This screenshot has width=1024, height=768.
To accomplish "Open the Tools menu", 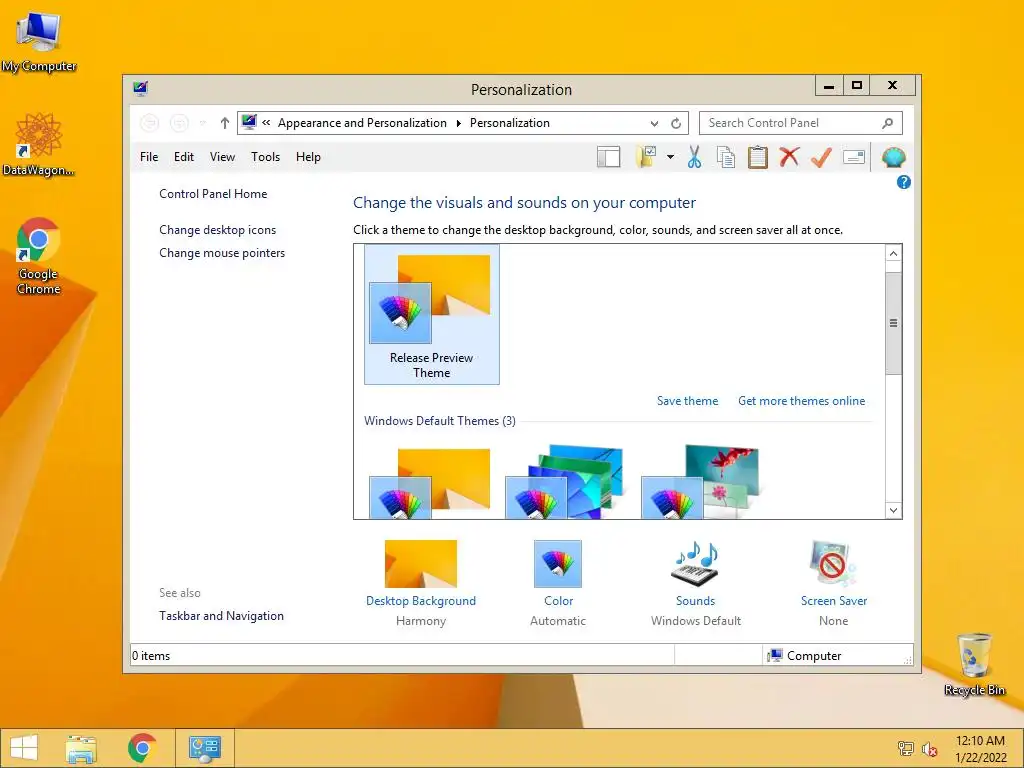I will (x=265, y=157).
